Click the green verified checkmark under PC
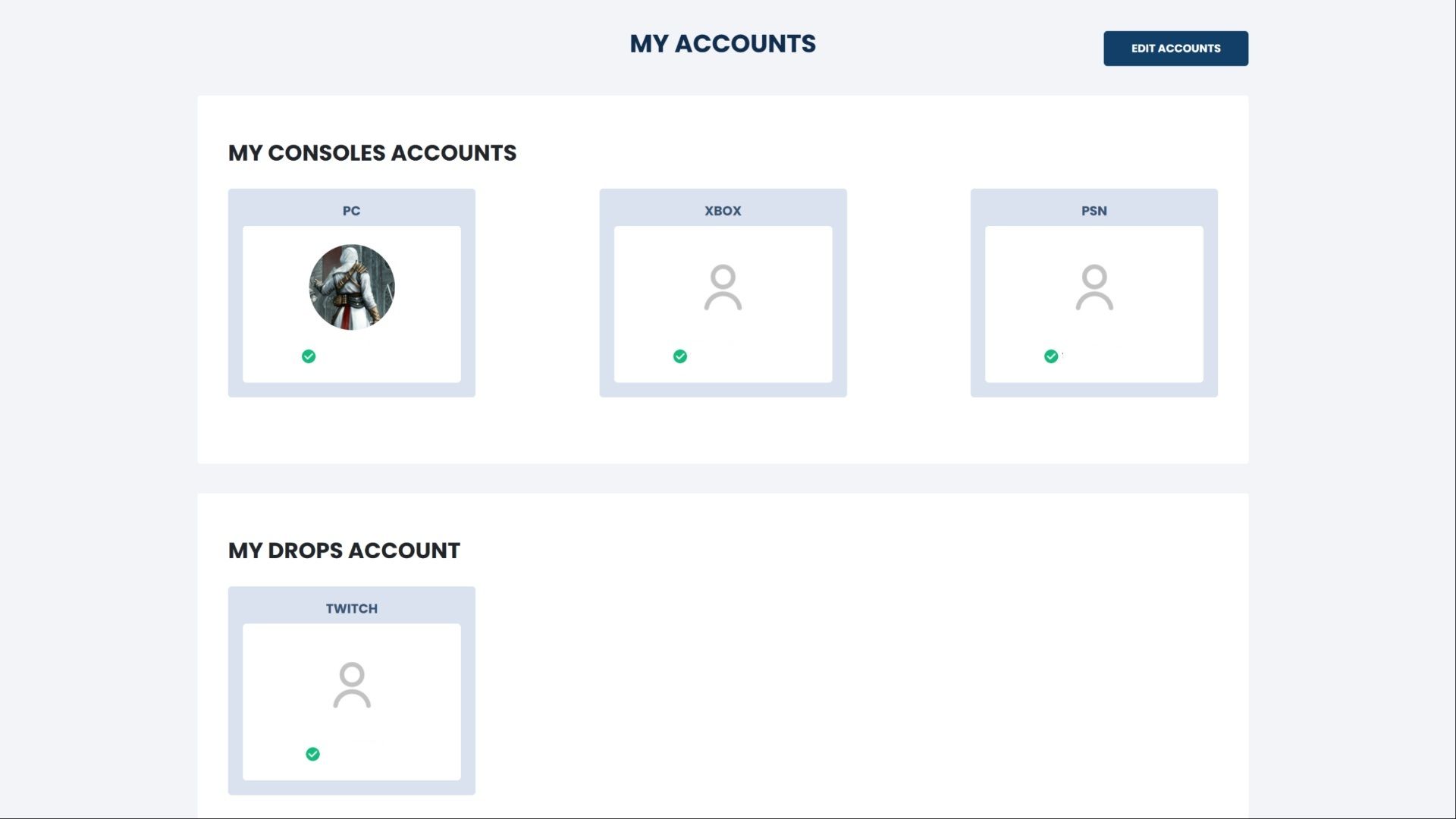1456x819 pixels. click(309, 356)
